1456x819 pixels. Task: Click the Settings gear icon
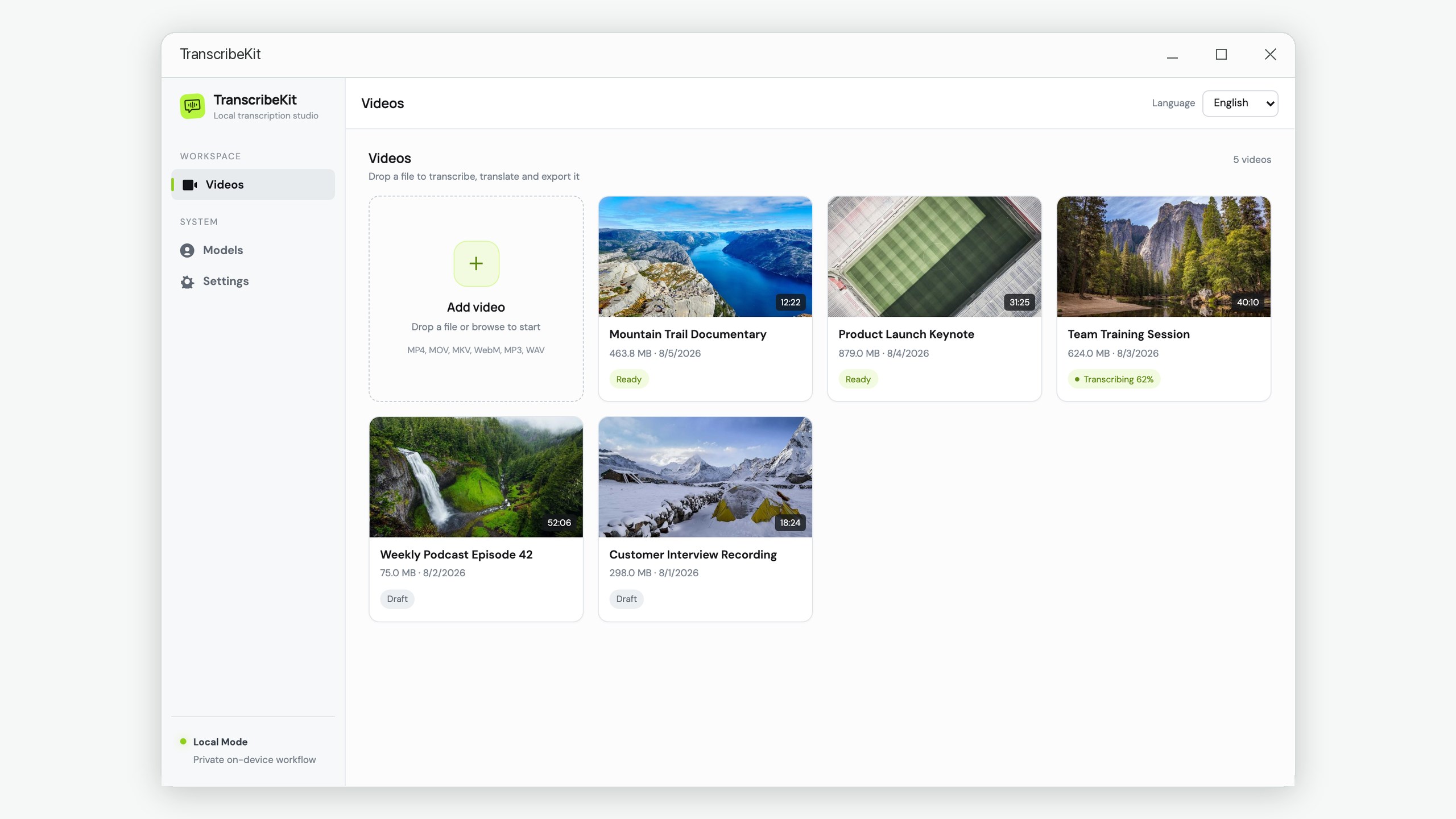[x=187, y=282]
